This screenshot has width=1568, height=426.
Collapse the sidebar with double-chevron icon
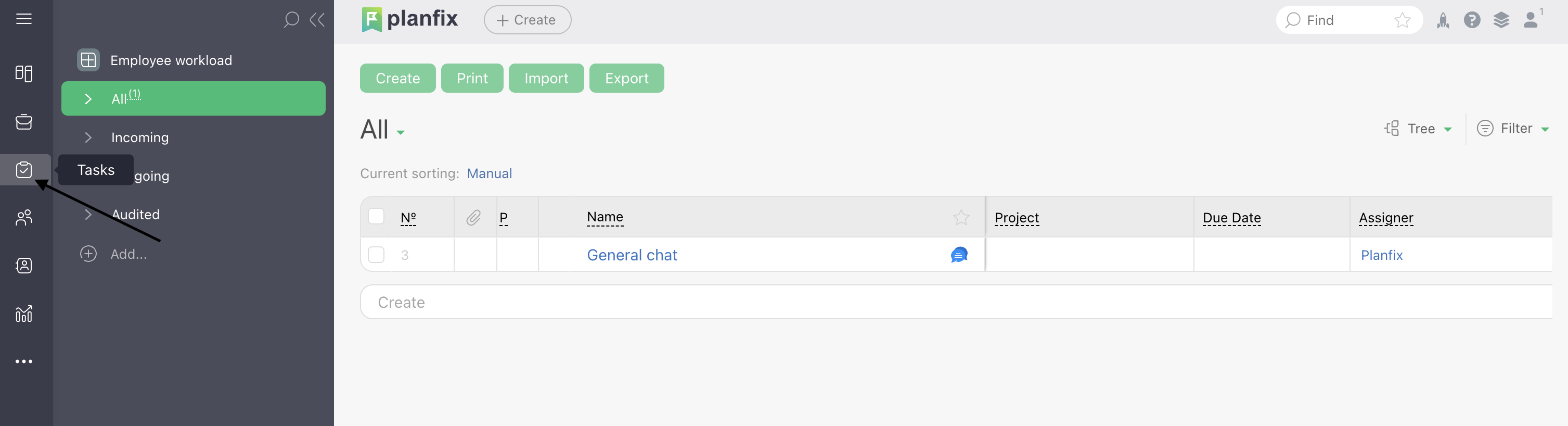coord(317,19)
